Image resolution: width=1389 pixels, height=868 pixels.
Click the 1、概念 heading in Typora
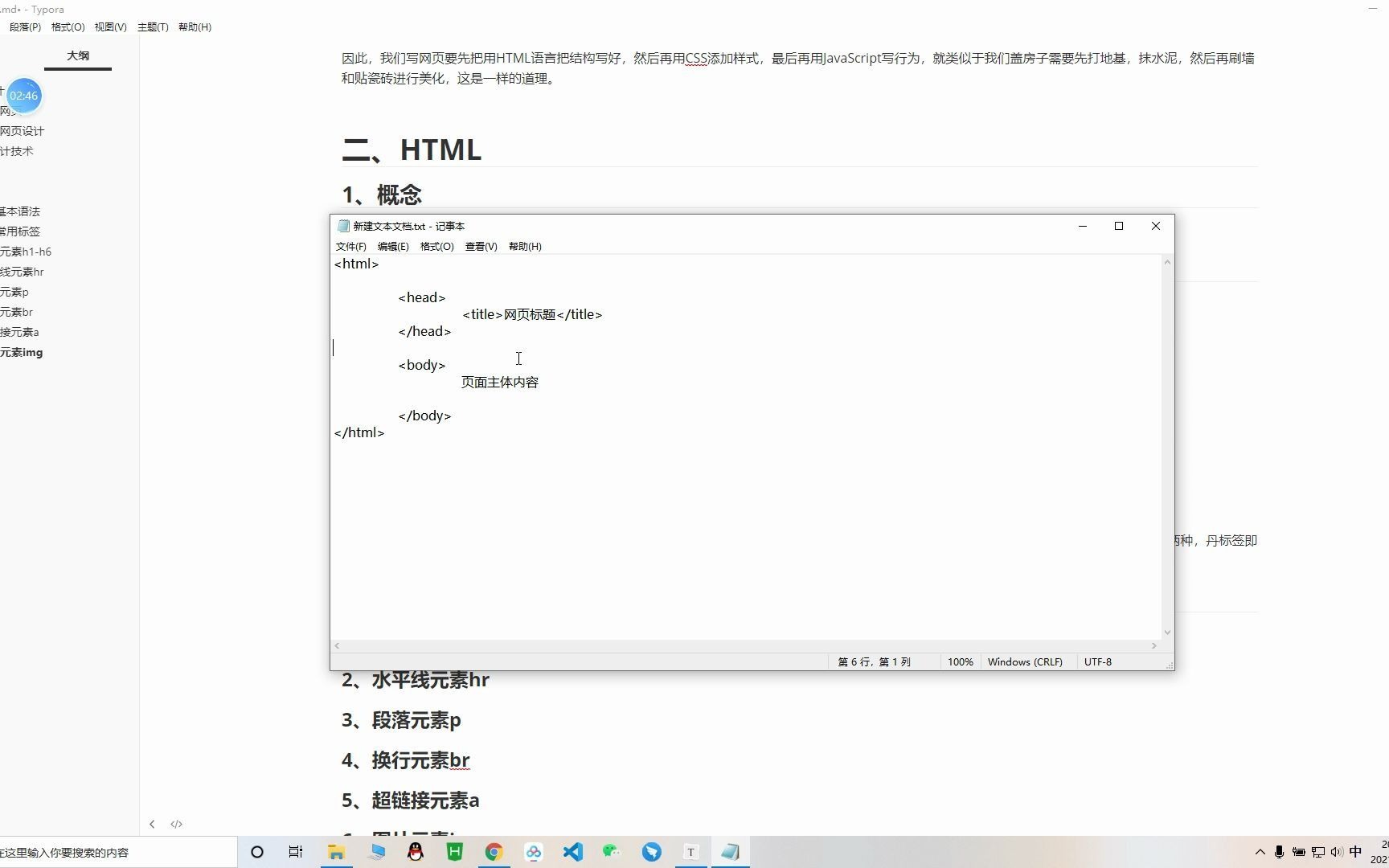tap(382, 194)
